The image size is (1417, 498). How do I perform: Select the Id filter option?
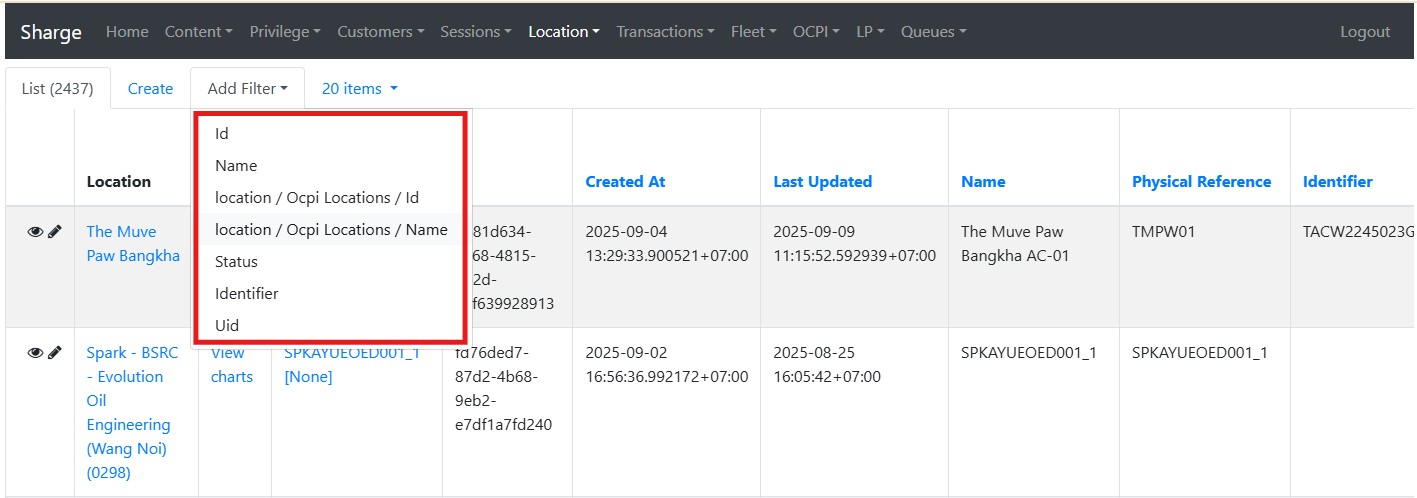point(222,134)
